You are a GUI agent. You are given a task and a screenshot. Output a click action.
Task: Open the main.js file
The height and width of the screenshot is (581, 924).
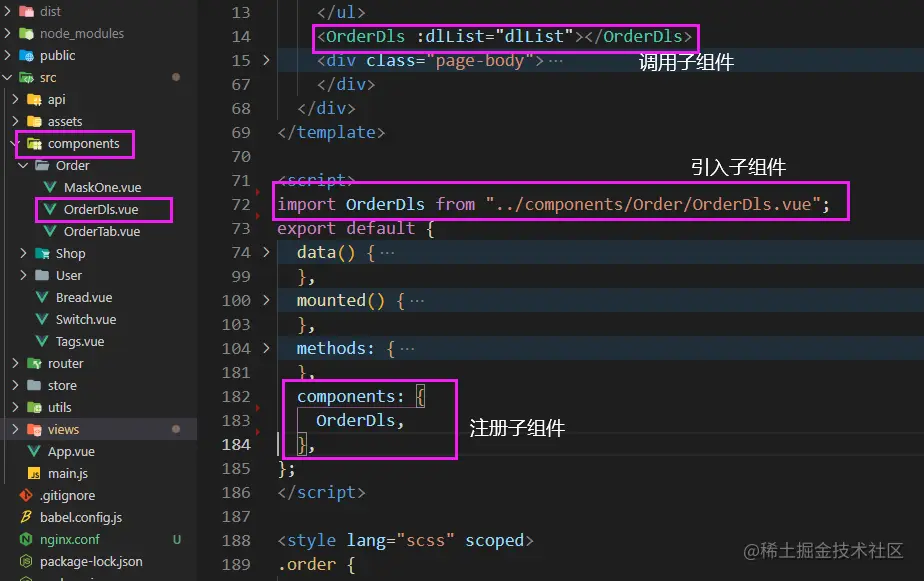pyautogui.click(x=68, y=473)
